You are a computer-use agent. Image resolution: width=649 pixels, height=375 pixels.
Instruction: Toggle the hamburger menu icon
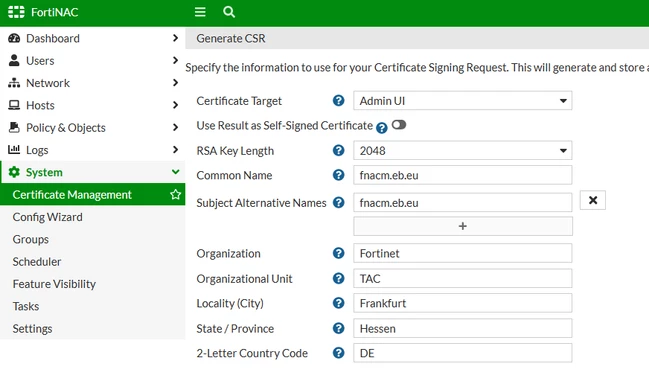pyautogui.click(x=200, y=12)
